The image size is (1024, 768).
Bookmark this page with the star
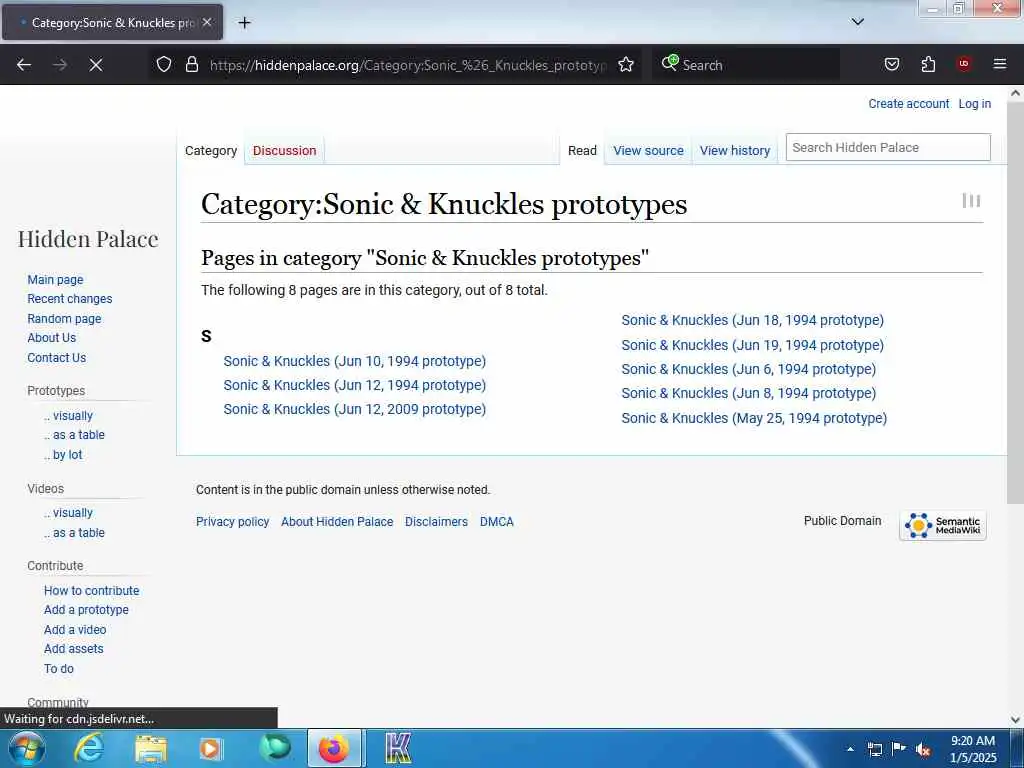tap(626, 65)
